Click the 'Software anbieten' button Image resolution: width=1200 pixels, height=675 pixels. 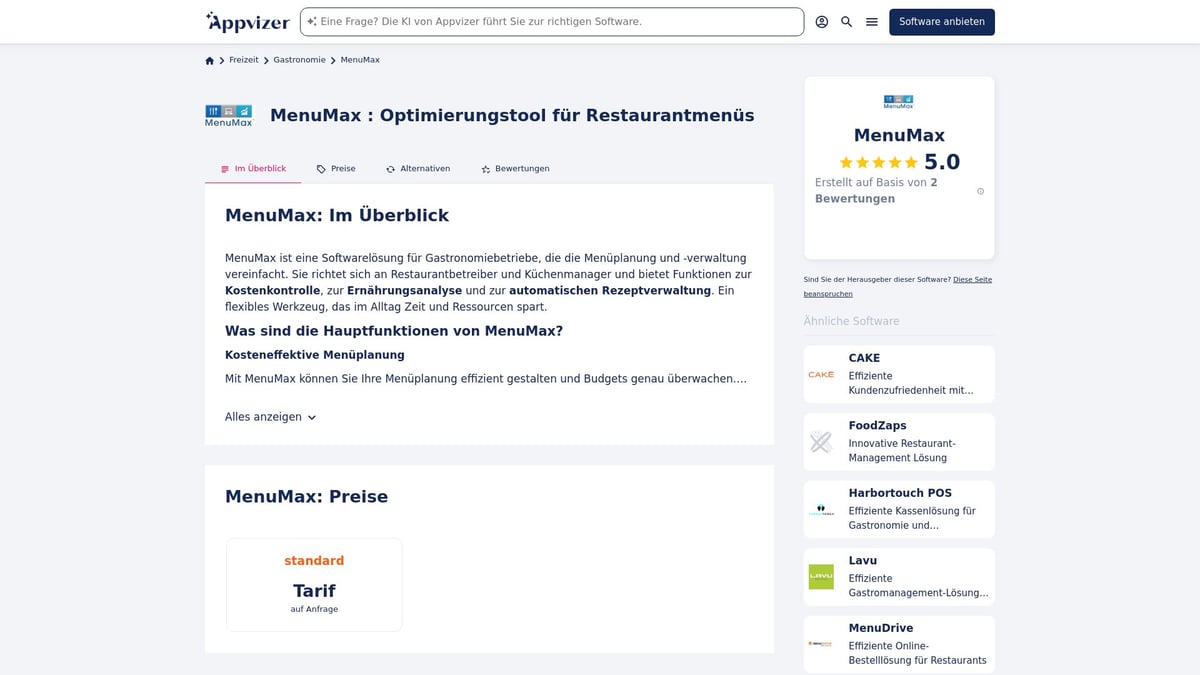(x=941, y=21)
